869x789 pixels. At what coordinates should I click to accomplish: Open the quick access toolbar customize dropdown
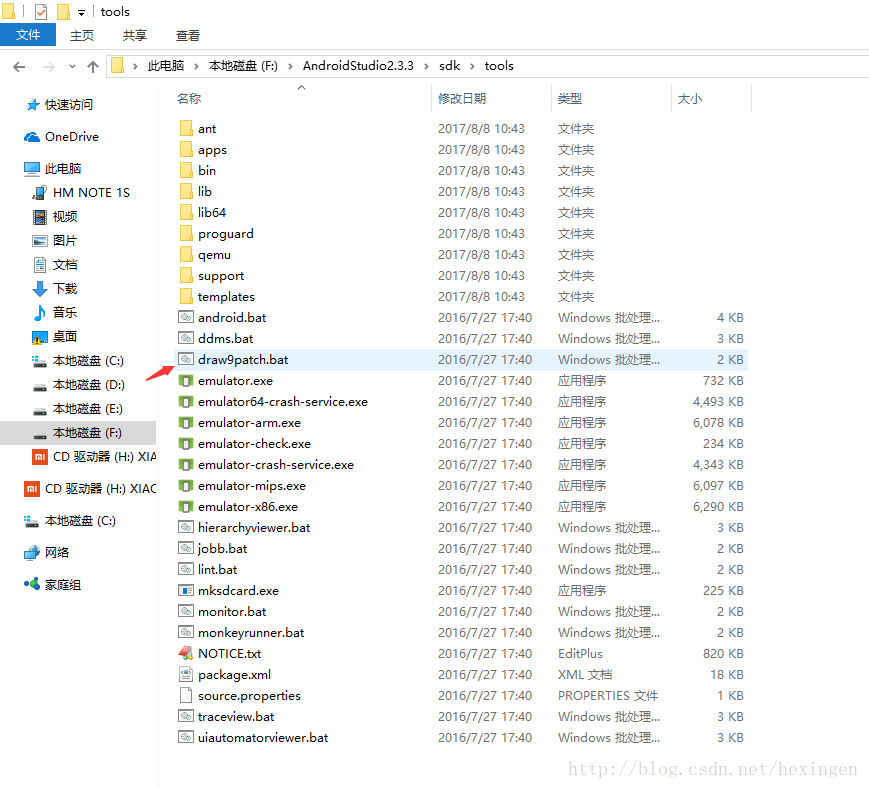point(81,12)
